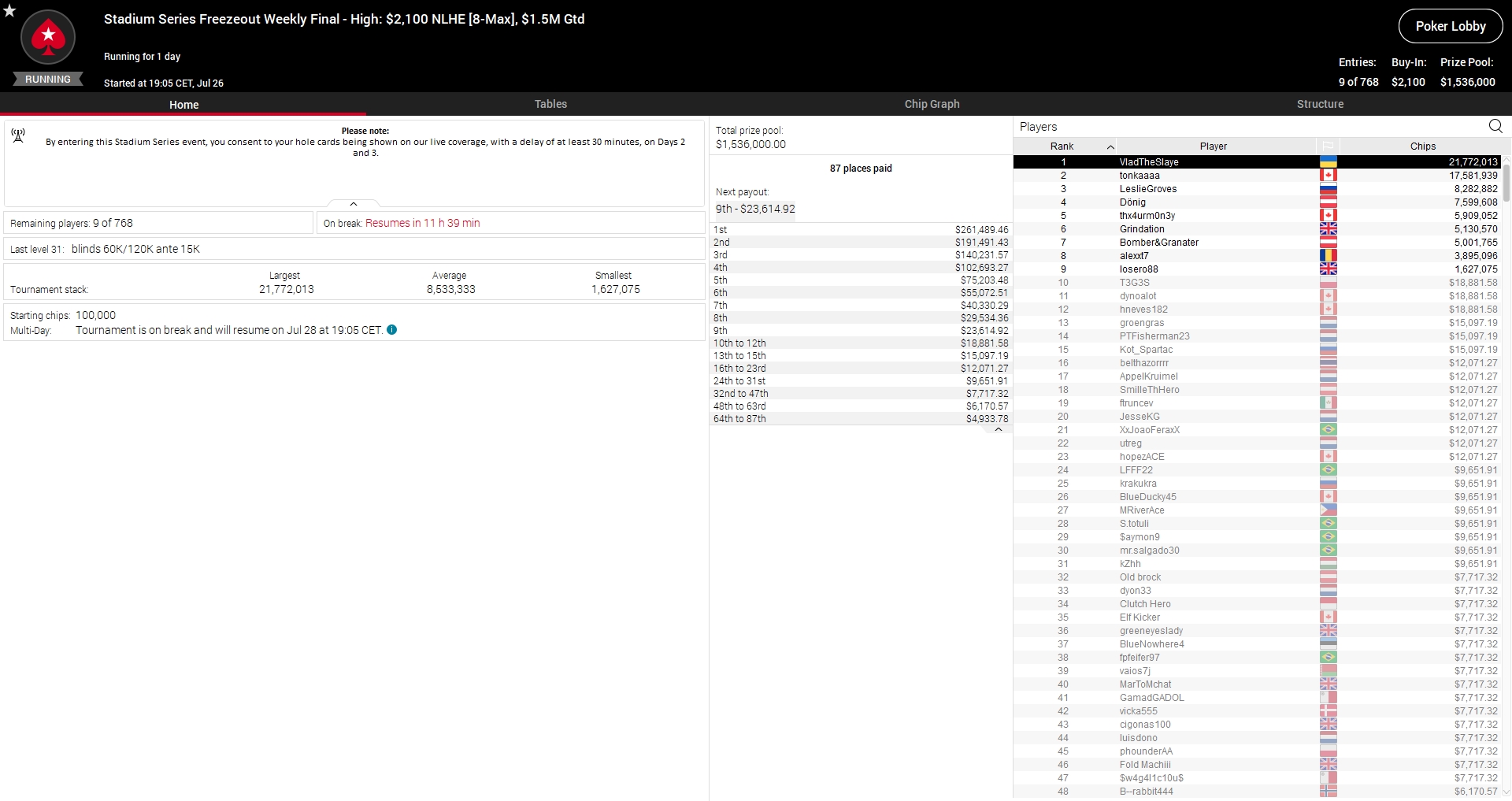This screenshot has height=801, width=1512.
Task: Click the 87 places paid label
Action: (x=861, y=168)
